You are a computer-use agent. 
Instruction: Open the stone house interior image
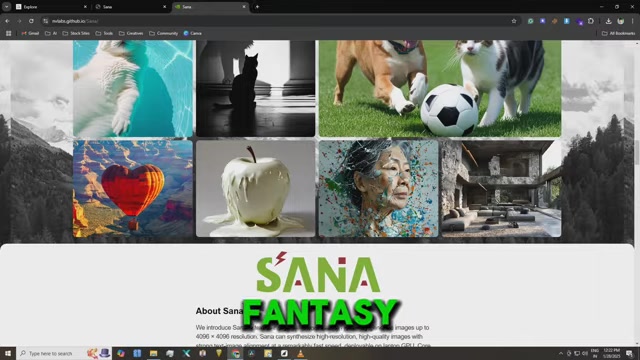[x=501, y=189]
